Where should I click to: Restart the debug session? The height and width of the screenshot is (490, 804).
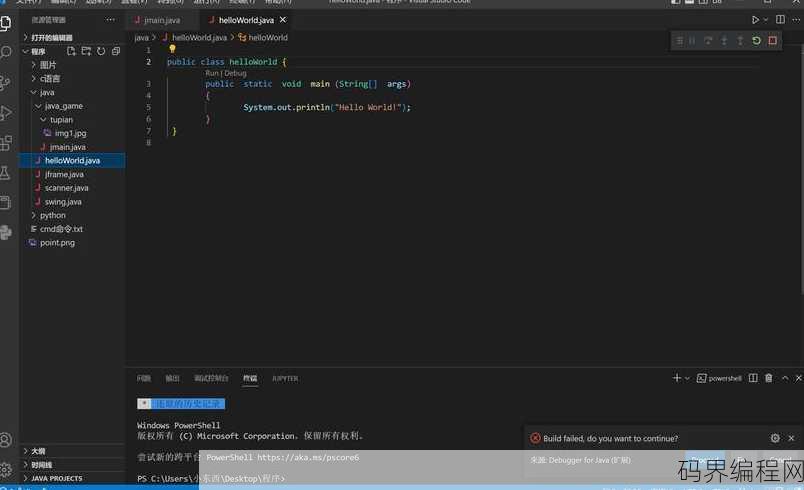click(x=756, y=40)
